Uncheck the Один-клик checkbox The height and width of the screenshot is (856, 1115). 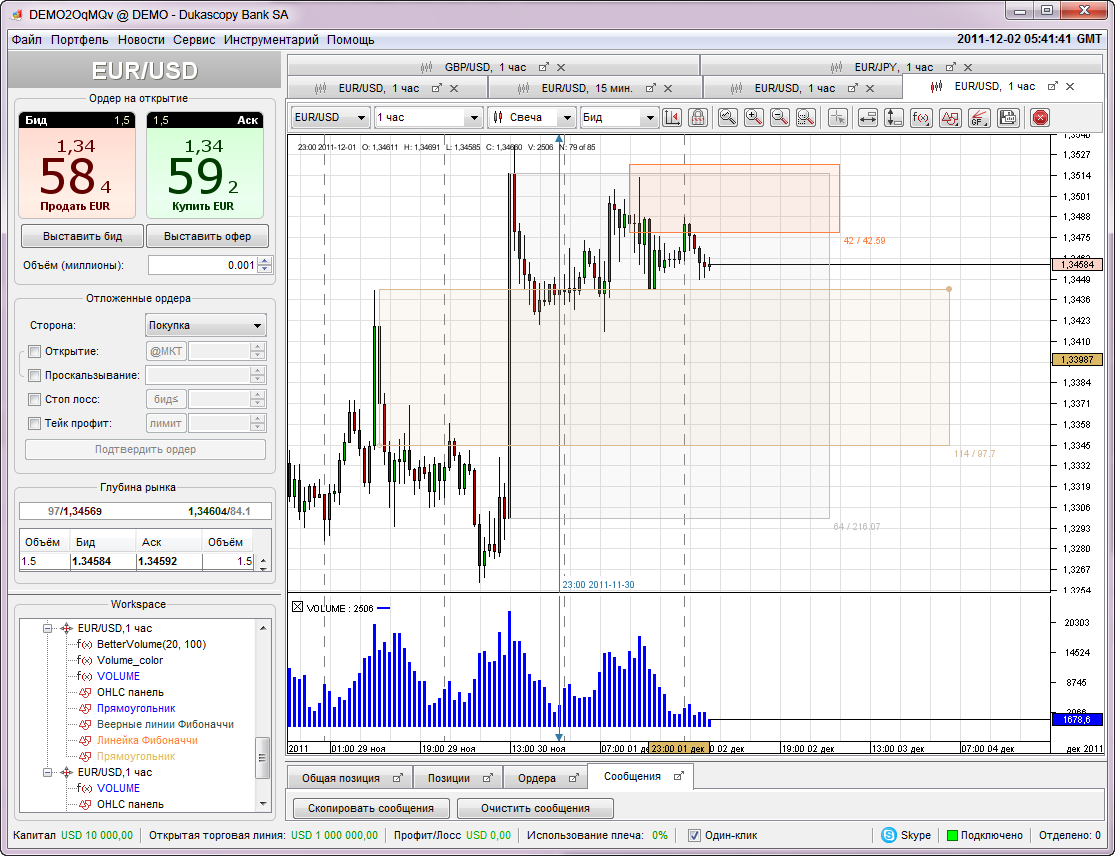point(694,835)
